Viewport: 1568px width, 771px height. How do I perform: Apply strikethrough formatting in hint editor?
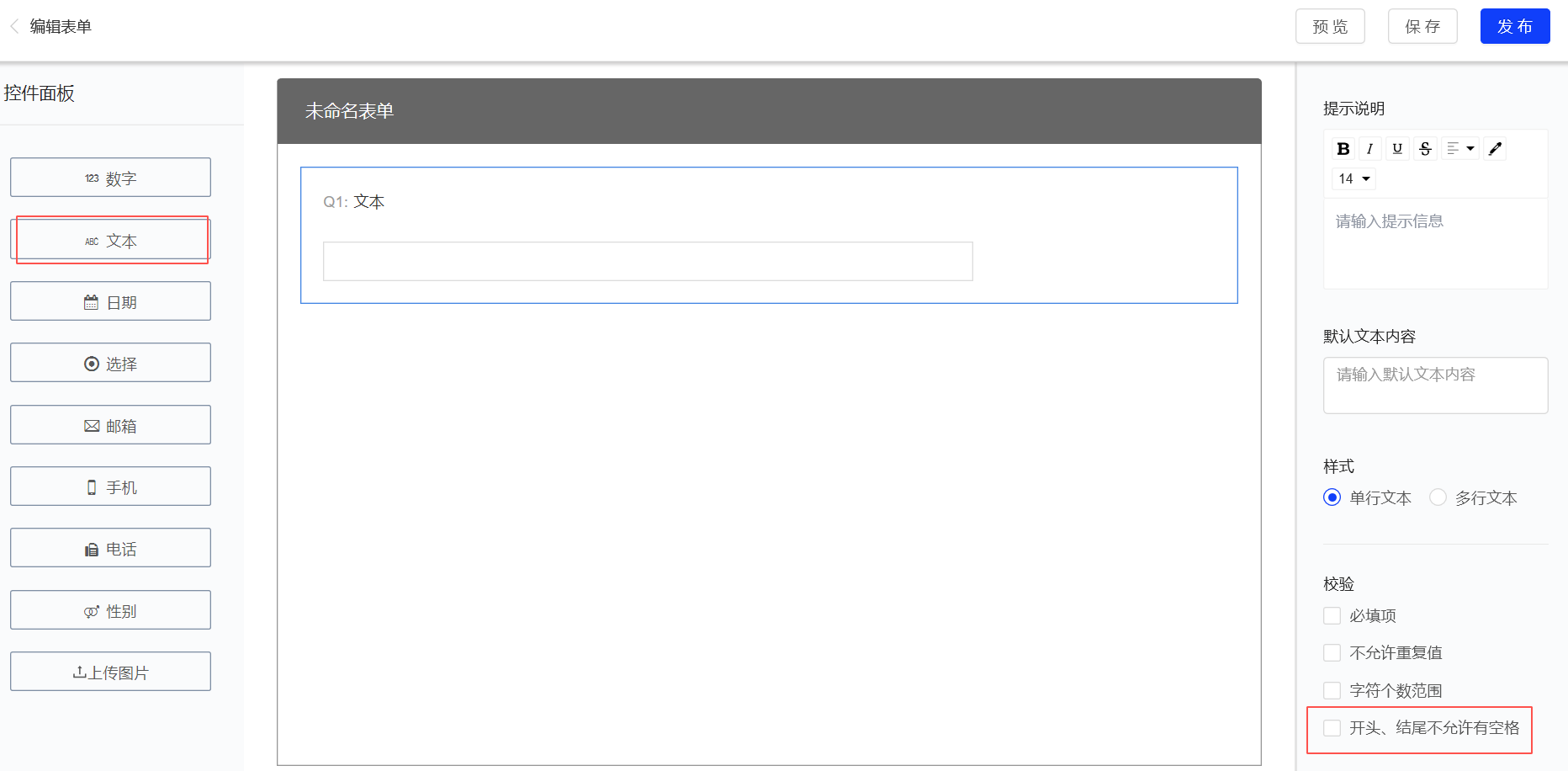[1425, 149]
